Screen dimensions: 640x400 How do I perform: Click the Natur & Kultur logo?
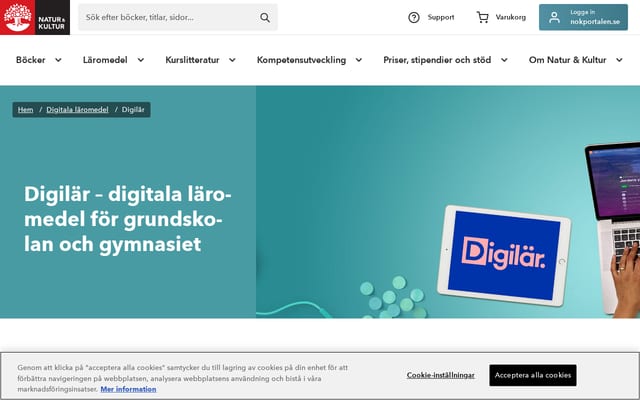[35, 17]
